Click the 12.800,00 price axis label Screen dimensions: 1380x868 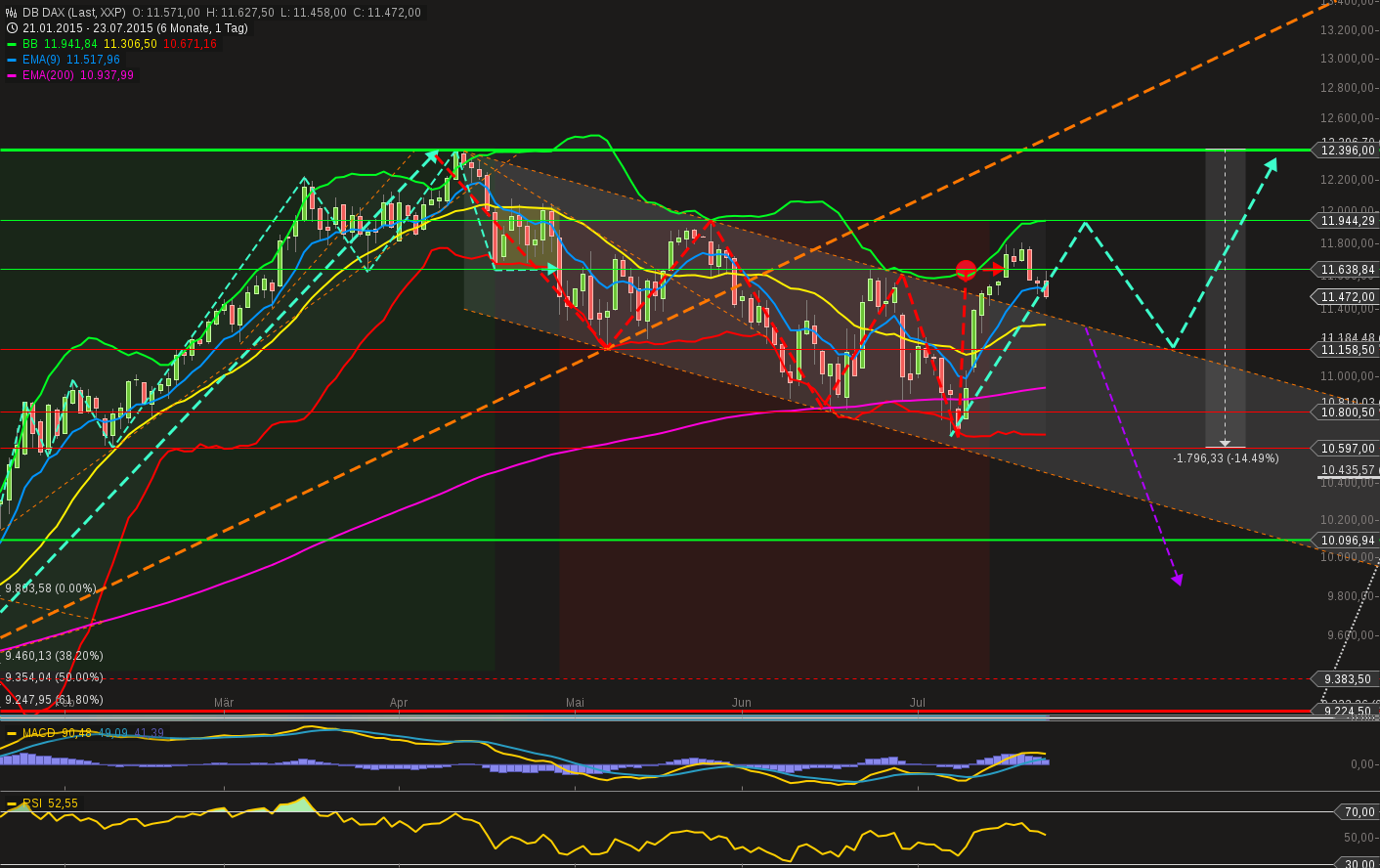[1349, 88]
